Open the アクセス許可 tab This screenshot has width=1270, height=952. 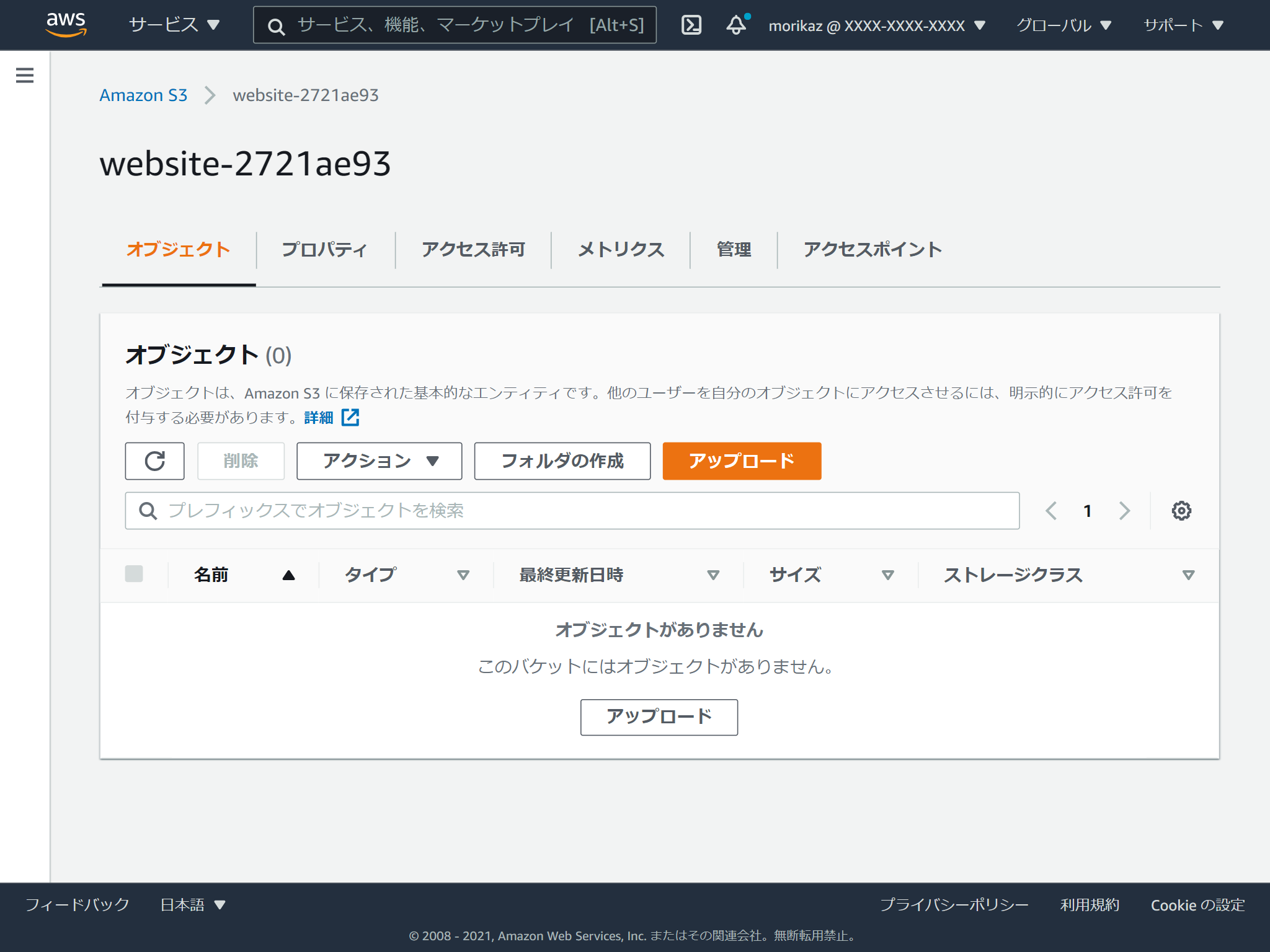(x=473, y=249)
